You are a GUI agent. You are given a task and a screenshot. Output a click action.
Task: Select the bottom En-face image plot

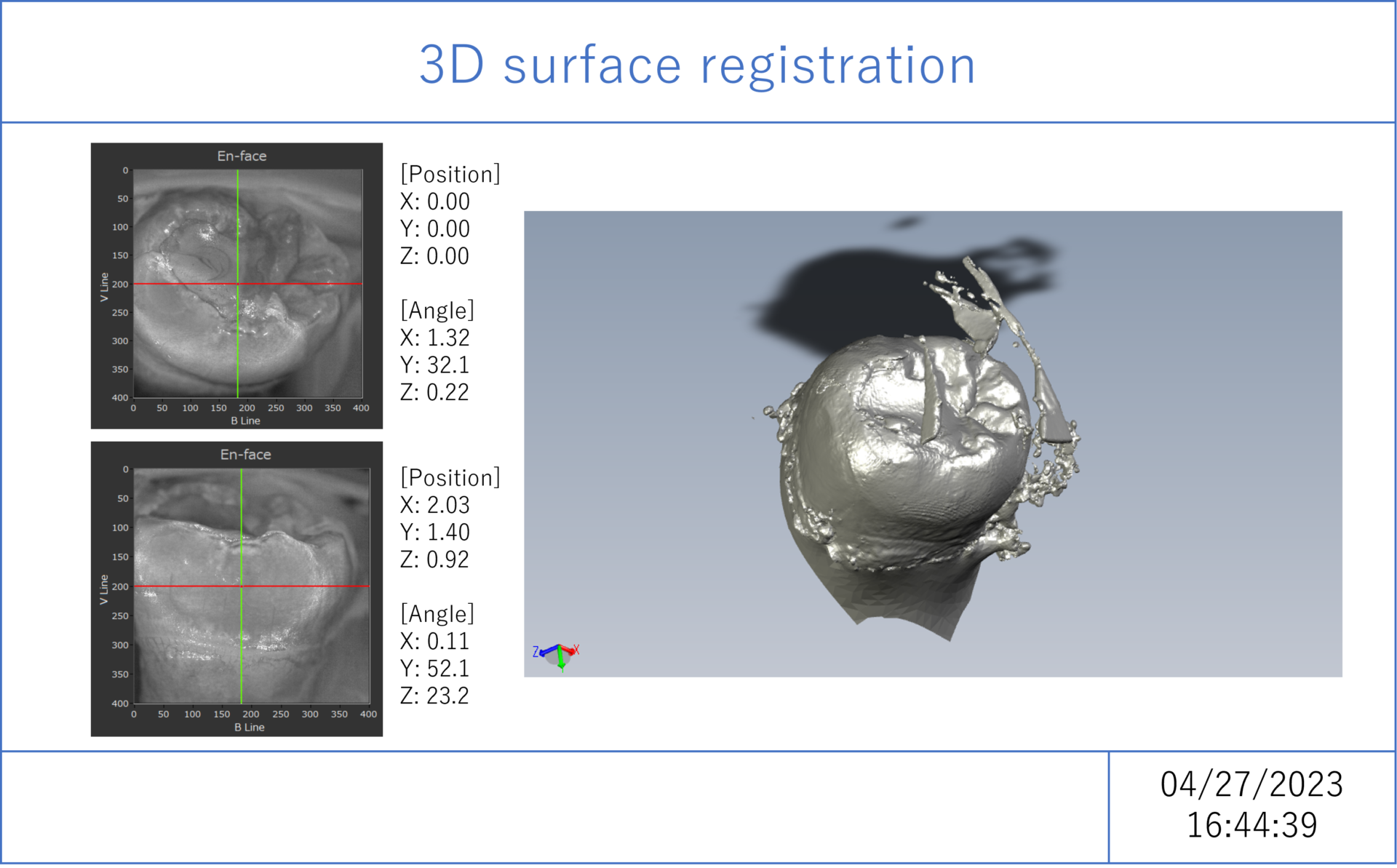tap(252, 586)
